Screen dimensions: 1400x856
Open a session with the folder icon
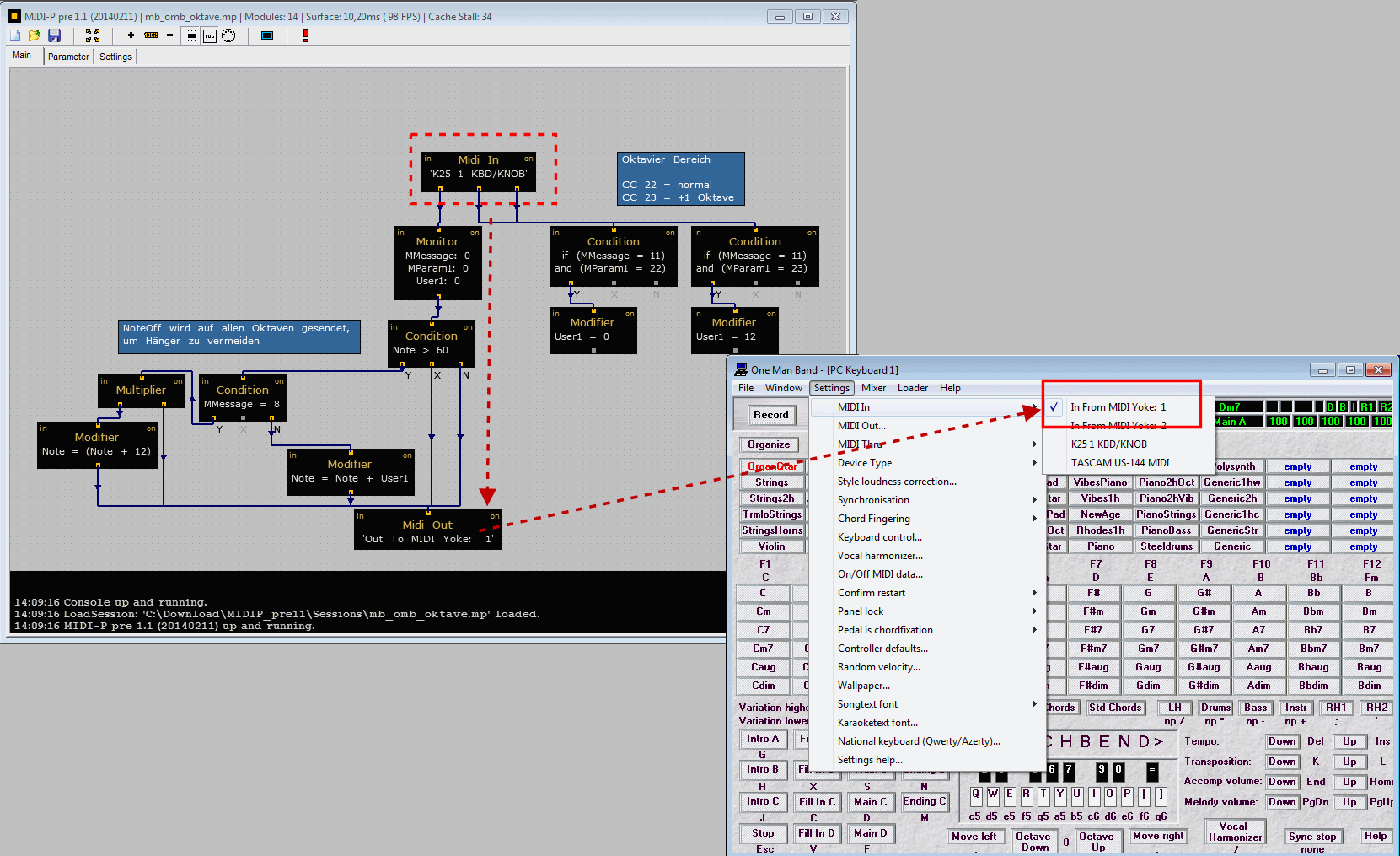[35, 35]
